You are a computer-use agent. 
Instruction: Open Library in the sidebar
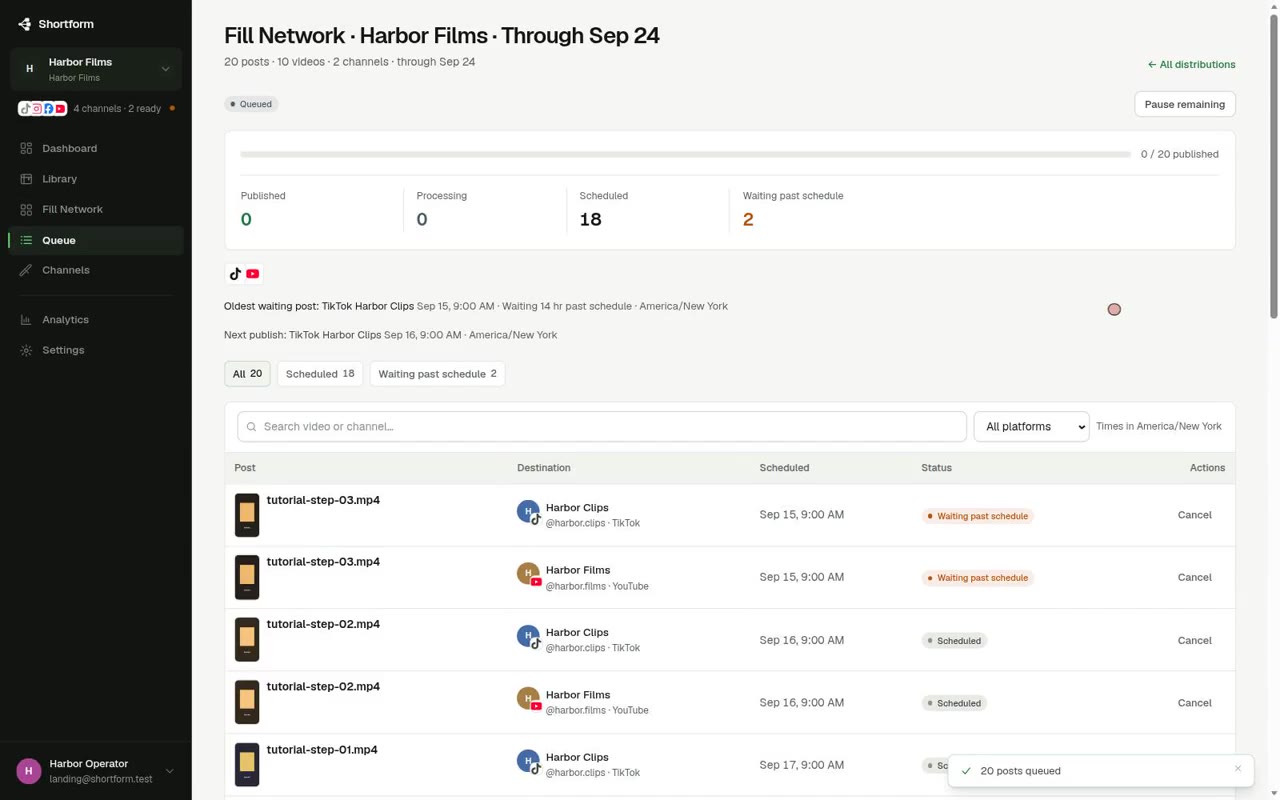click(96, 179)
